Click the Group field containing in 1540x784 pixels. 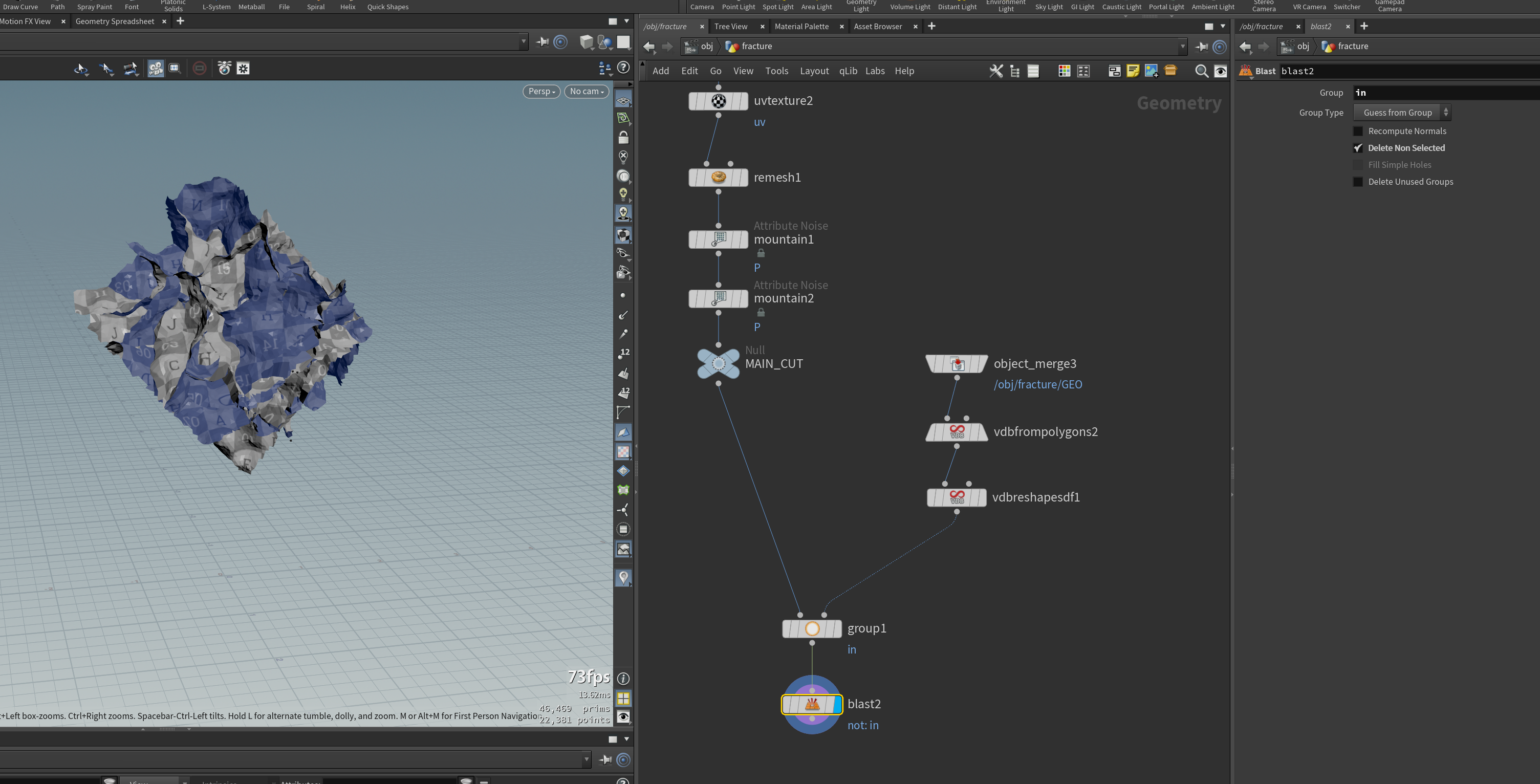click(1446, 93)
